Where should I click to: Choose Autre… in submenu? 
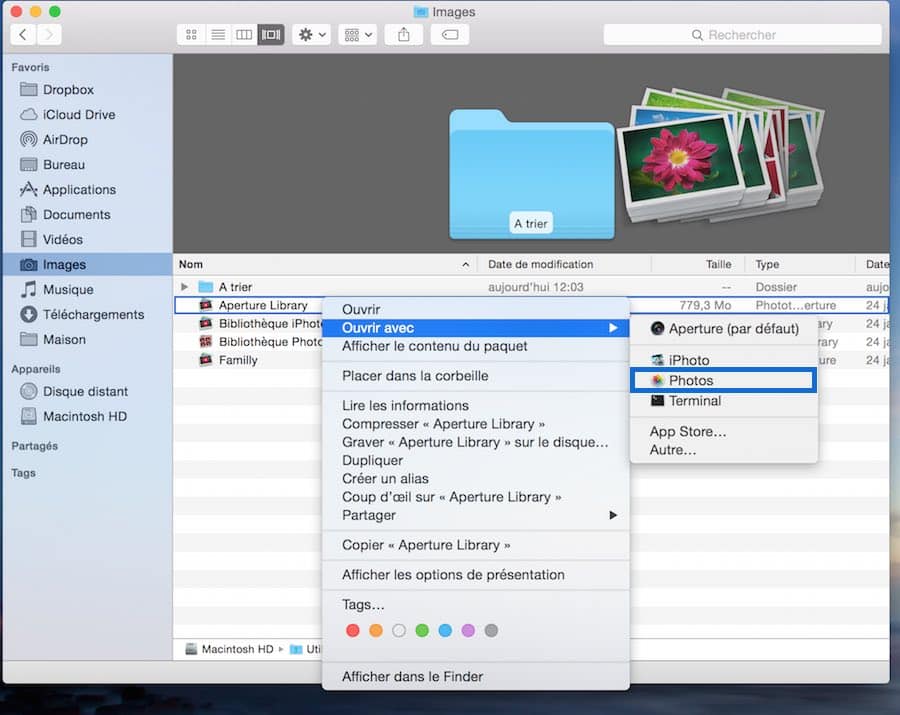[724, 450]
